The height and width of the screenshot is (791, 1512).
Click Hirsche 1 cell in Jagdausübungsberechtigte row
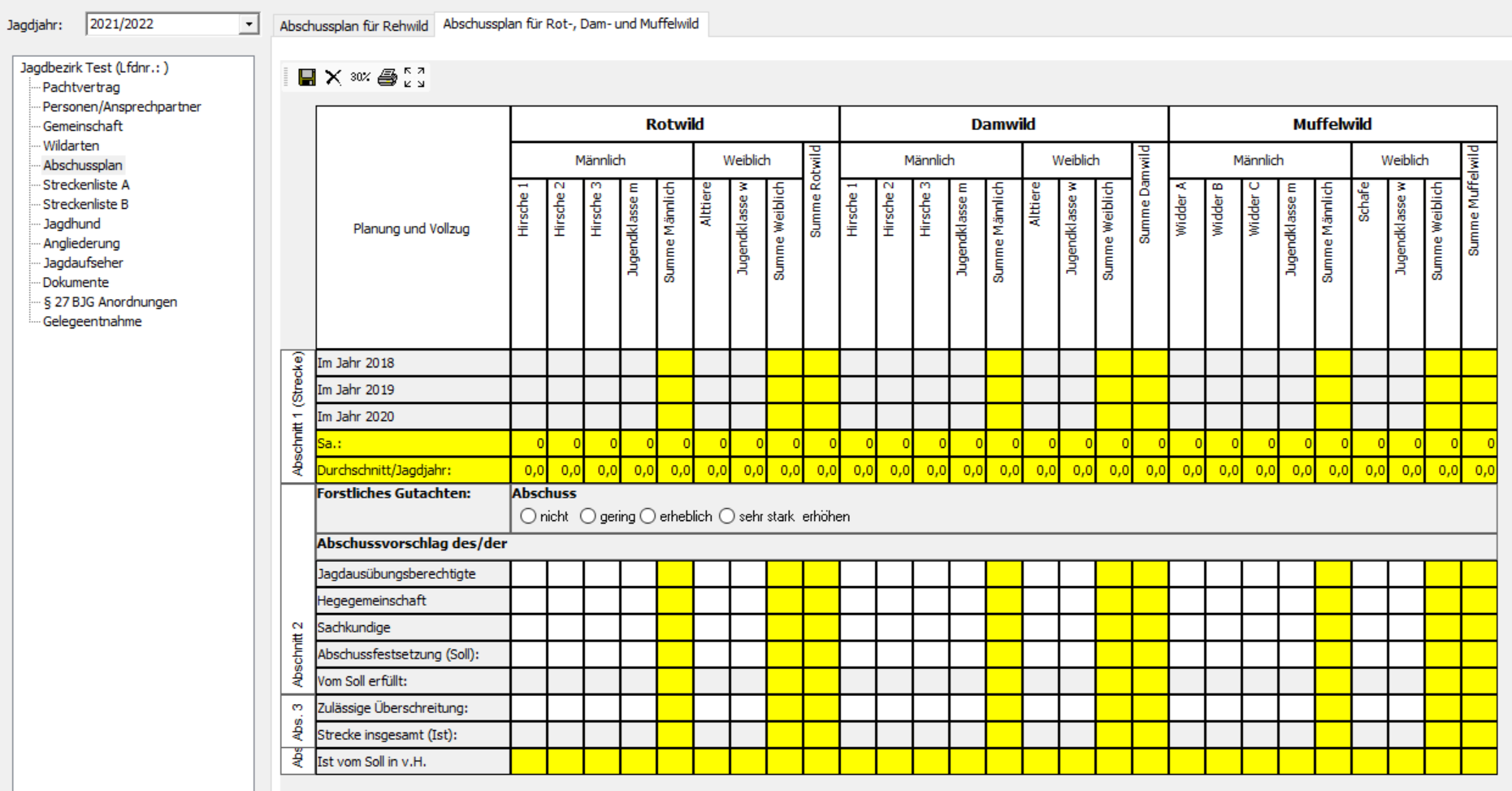click(528, 574)
